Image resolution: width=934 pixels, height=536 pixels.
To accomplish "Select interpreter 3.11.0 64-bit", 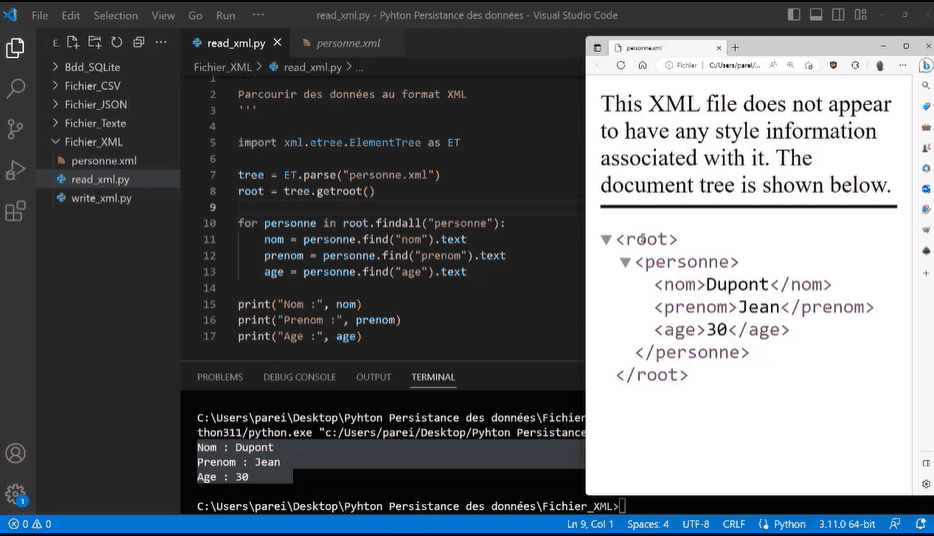I will pyautogui.click(x=846, y=524).
